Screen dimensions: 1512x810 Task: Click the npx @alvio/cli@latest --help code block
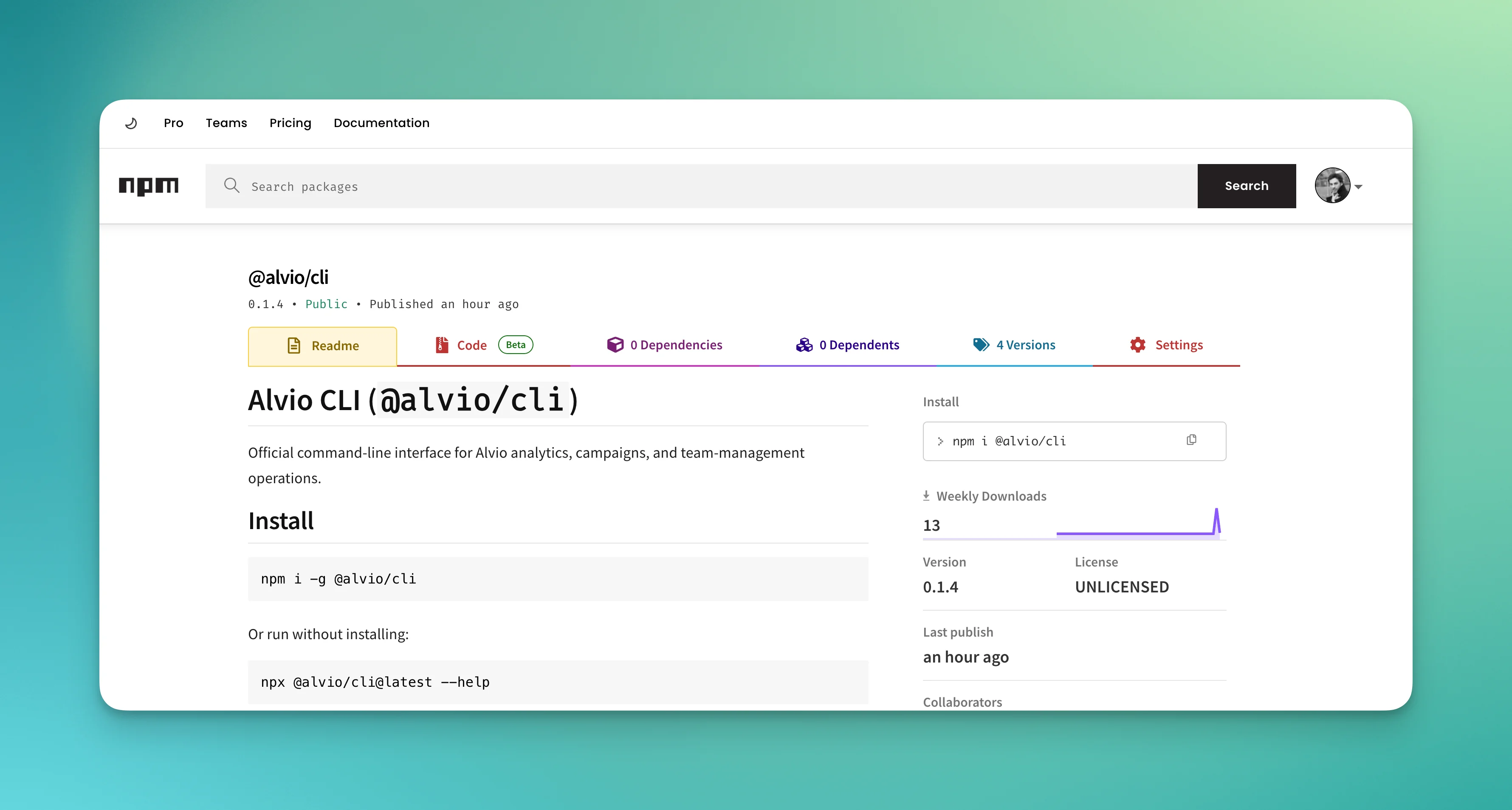click(x=558, y=682)
